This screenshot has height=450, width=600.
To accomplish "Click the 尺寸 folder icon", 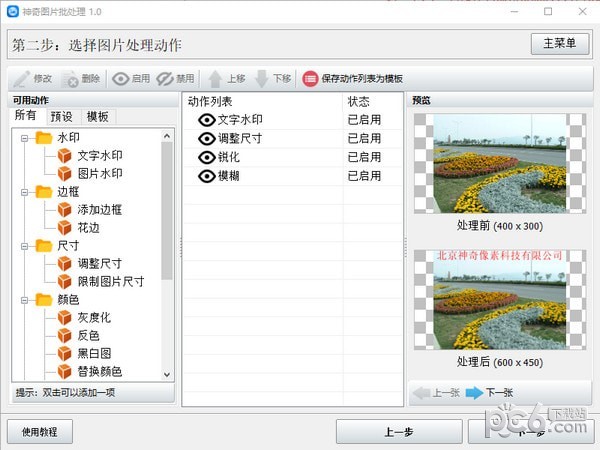I will click(x=44, y=245).
